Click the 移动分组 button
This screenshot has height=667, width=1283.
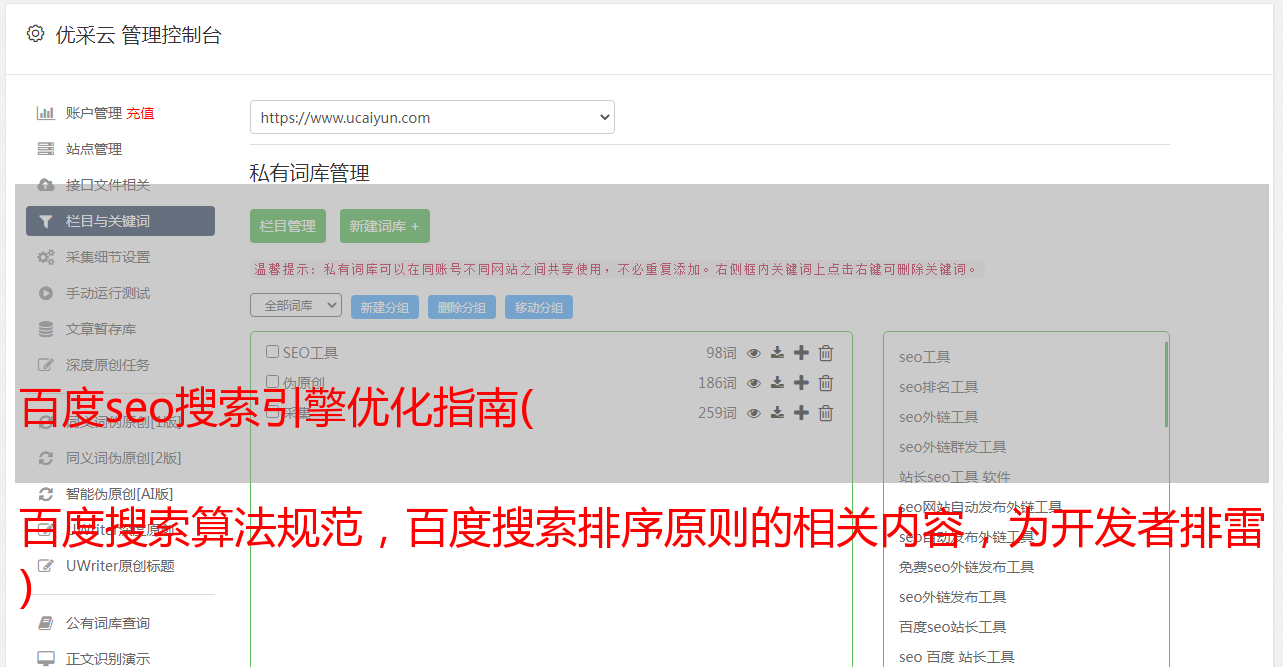pos(539,307)
